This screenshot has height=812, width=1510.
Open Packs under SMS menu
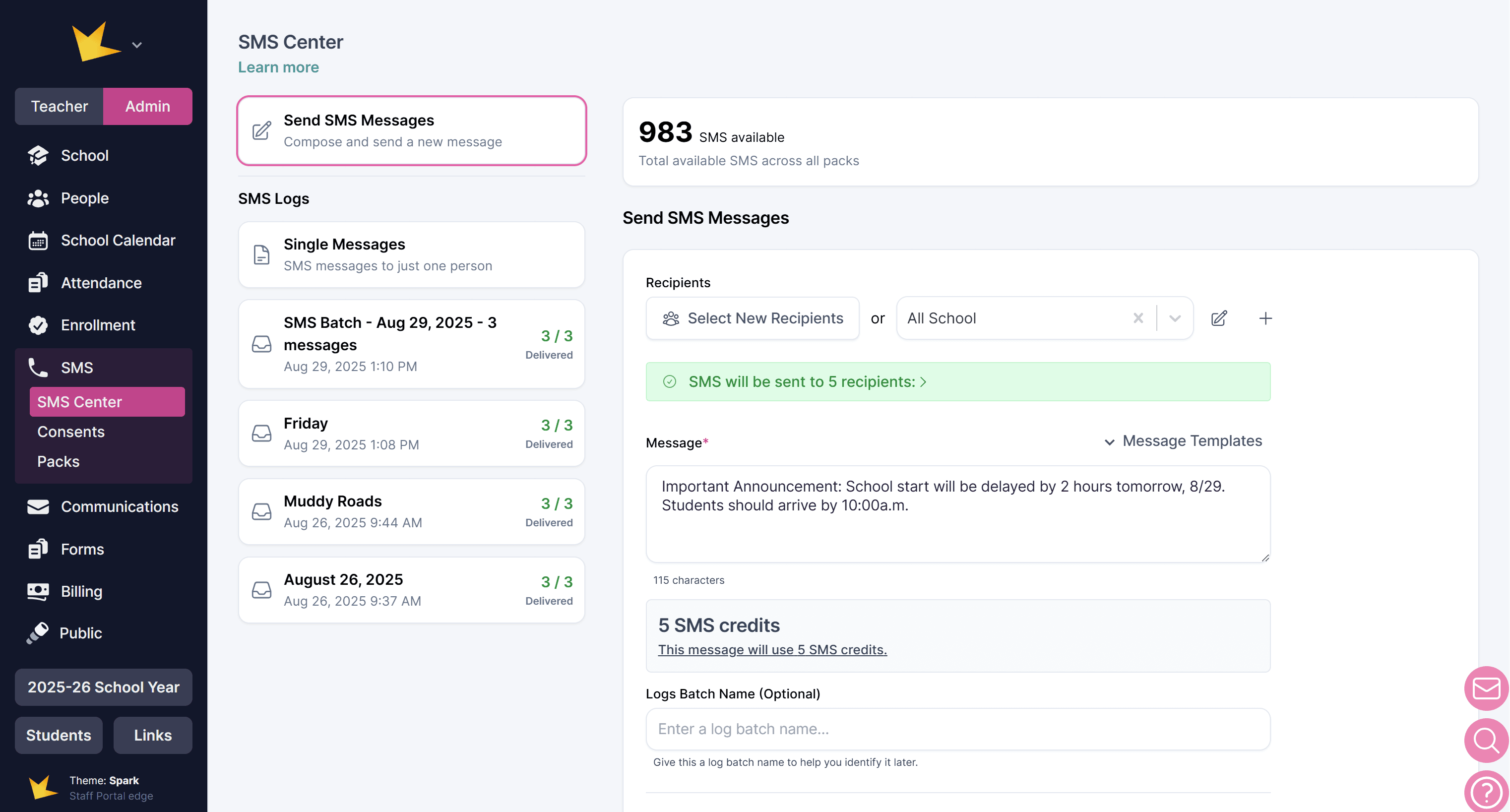[58, 461]
